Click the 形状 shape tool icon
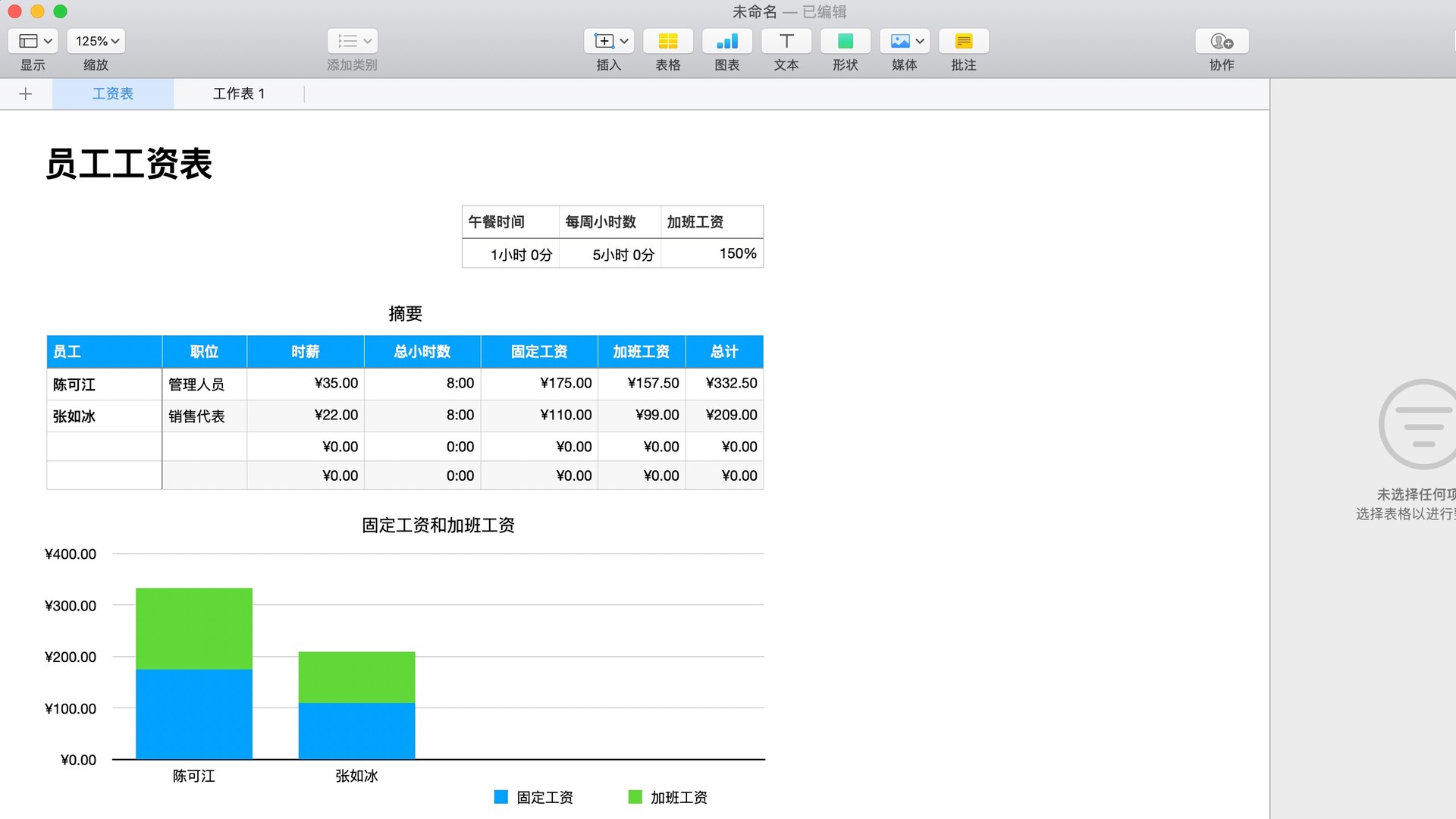1456x819 pixels. 845,41
